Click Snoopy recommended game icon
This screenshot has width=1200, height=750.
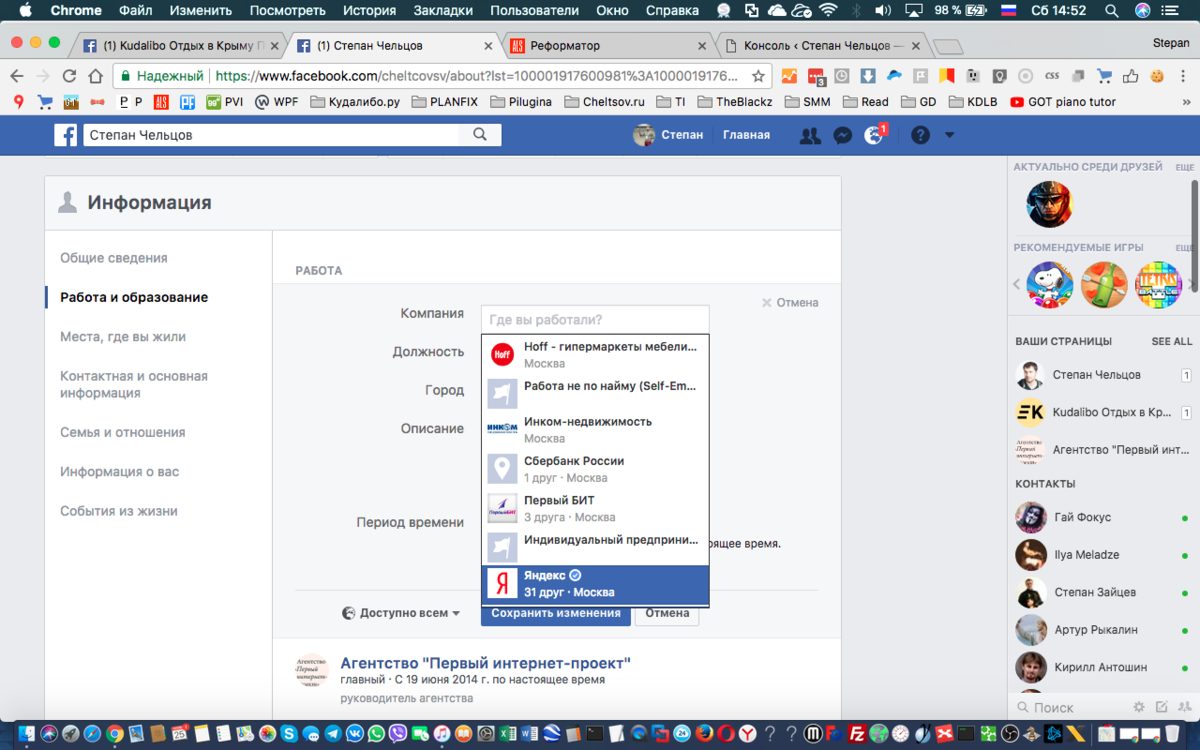pyautogui.click(x=1049, y=285)
